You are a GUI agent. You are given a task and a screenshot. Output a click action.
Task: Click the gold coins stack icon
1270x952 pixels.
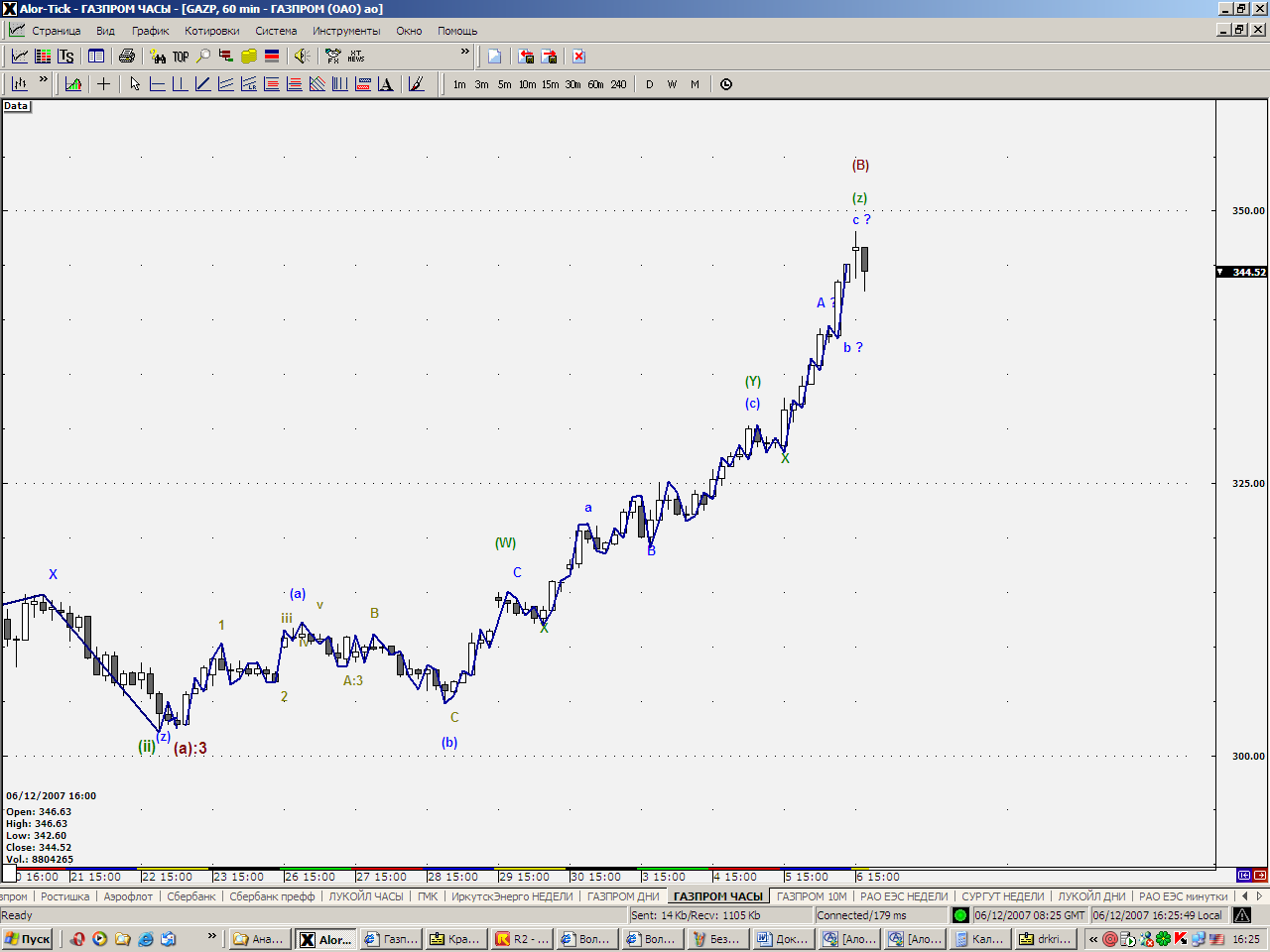coord(249,57)
